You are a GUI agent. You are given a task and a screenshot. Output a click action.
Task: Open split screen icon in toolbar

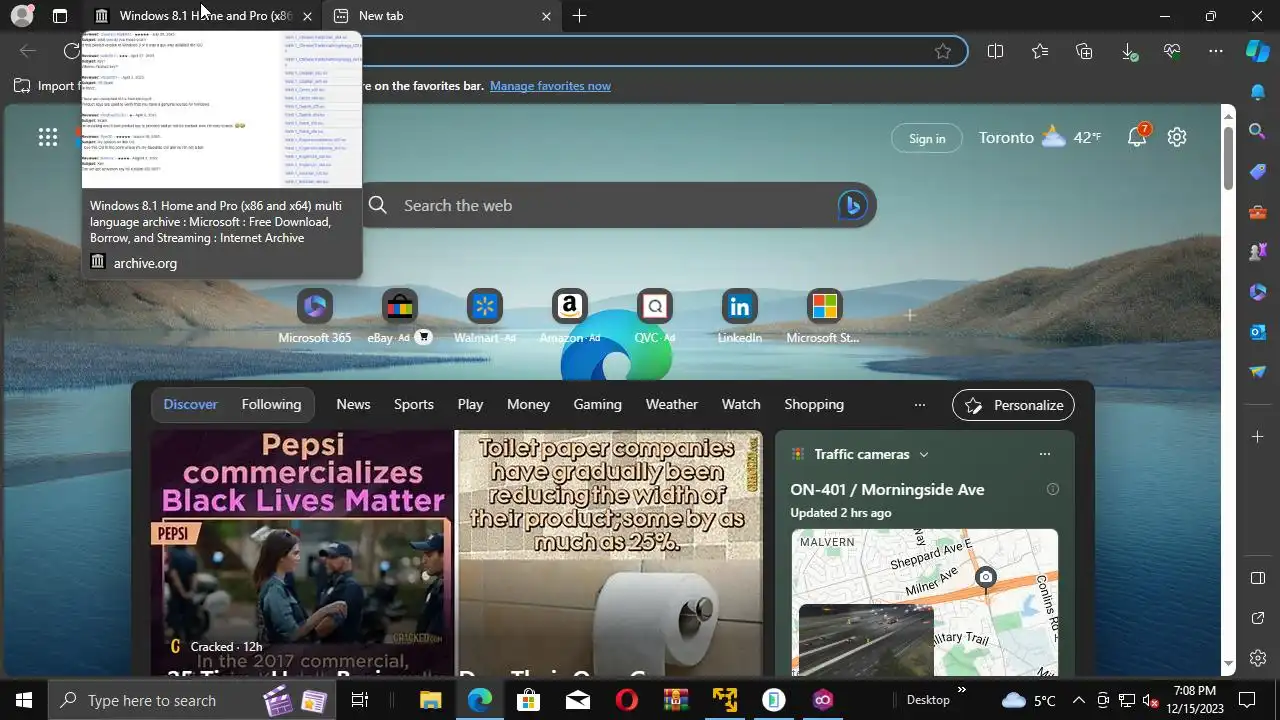[995, 51]
